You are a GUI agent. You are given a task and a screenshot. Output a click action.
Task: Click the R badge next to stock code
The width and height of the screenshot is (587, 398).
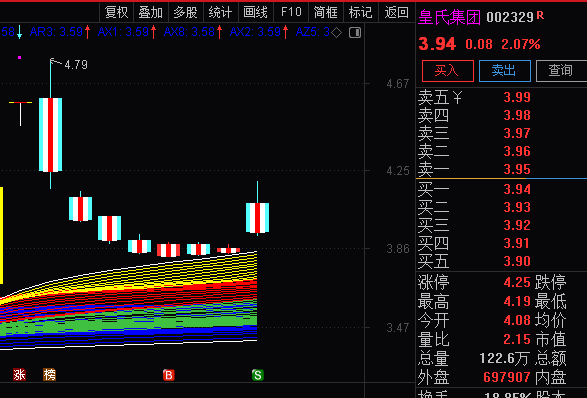point(540,15)
